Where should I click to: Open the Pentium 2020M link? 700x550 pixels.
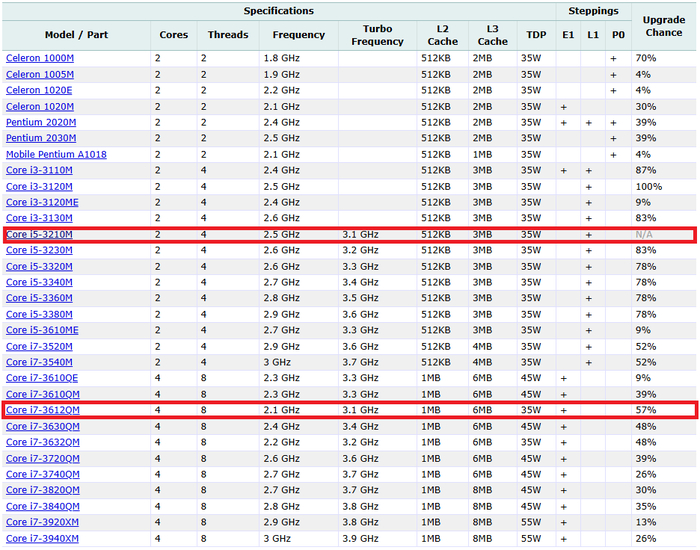click(41, 122)
